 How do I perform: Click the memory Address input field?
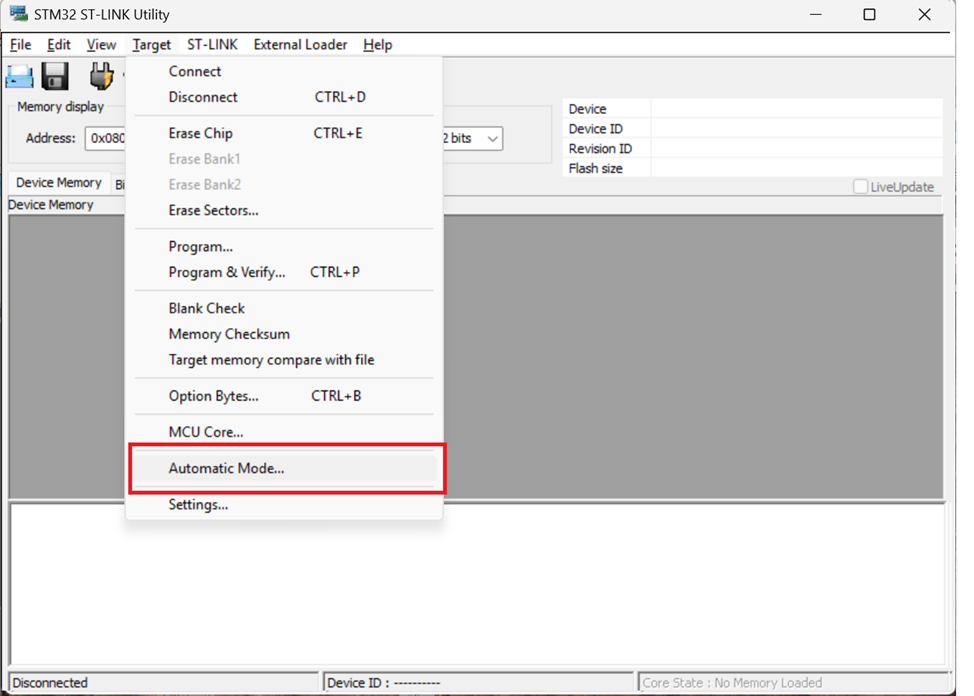coord(105,139)
